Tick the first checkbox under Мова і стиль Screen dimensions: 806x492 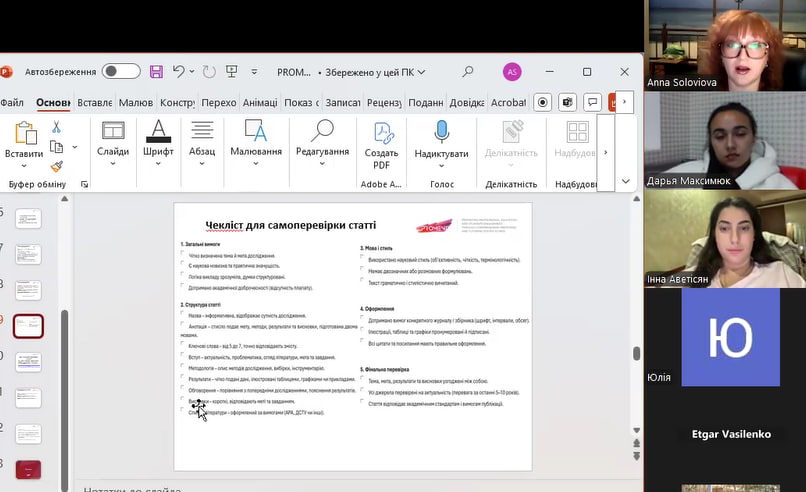click(x=363, y=258)
